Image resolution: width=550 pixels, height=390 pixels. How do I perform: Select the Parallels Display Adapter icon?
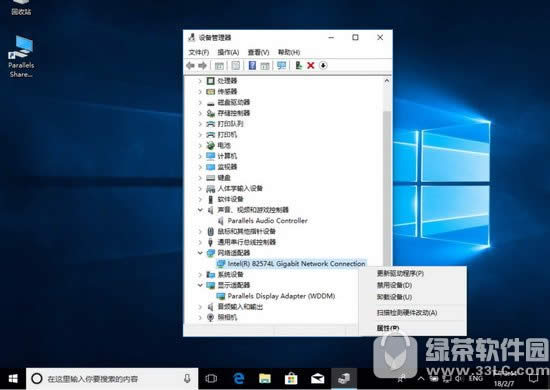[x=221, y=296]
